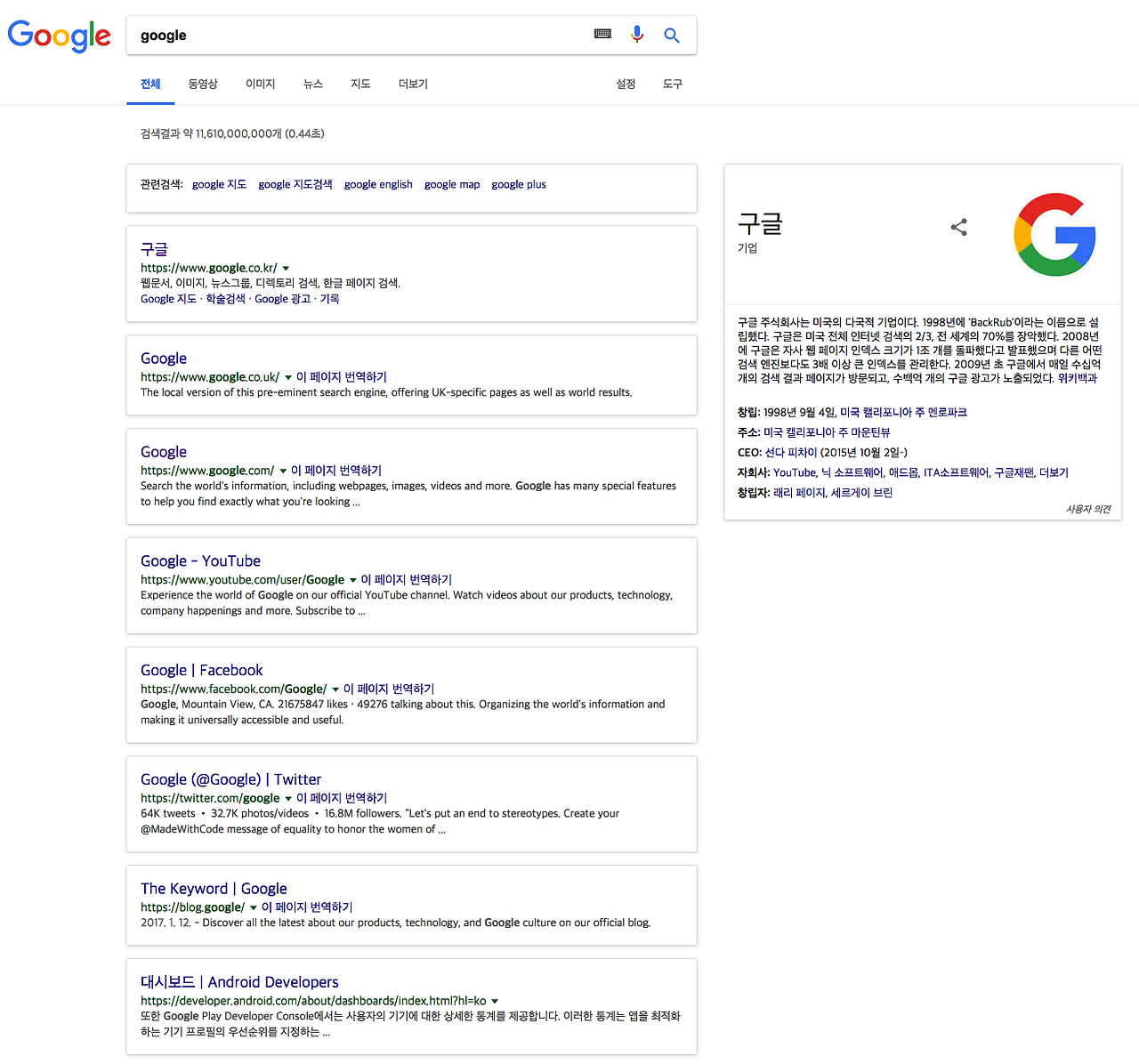
Task: Click the Google G logo in knowledge panel
Action: point(1054,234)
